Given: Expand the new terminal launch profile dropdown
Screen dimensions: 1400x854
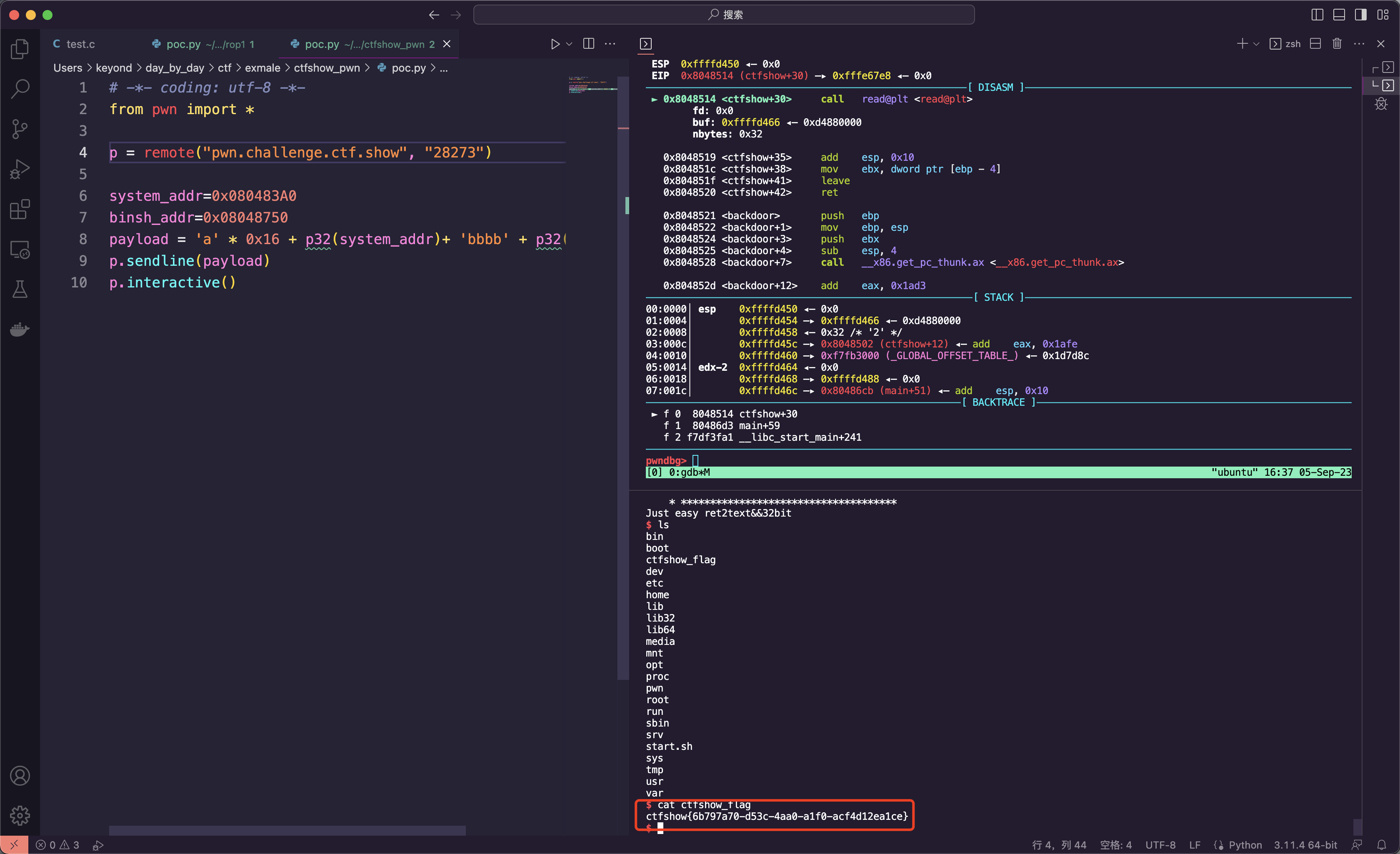Looking at the screenshot, I should [x=1256, y=44].
